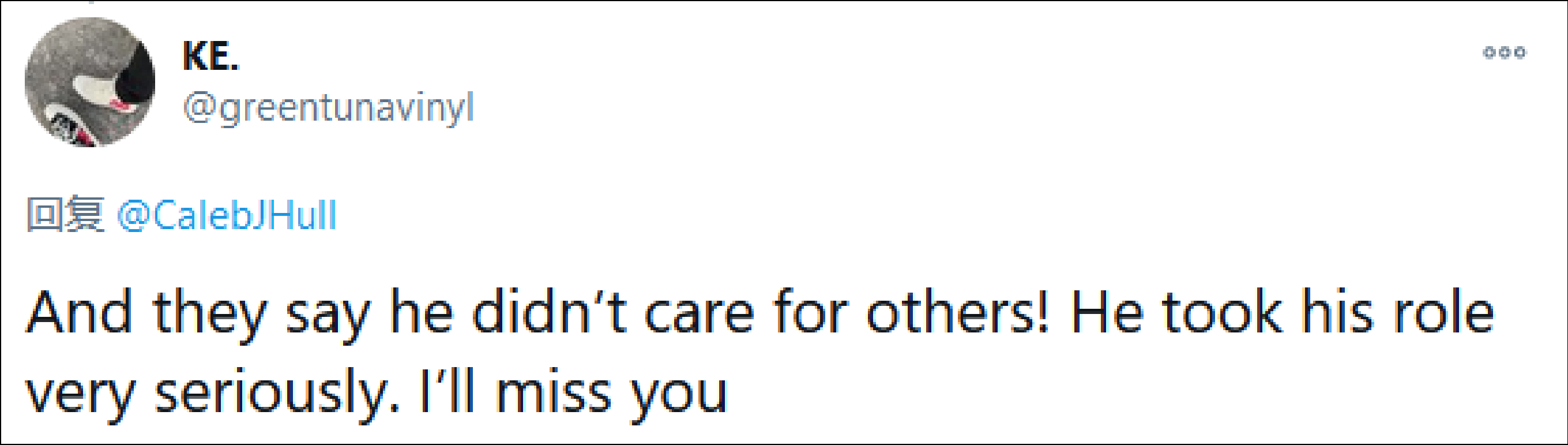Open the @CalebJHull mention link
Image resolution: width=1568 pixels, height=445 pixels.
[227, 216]
